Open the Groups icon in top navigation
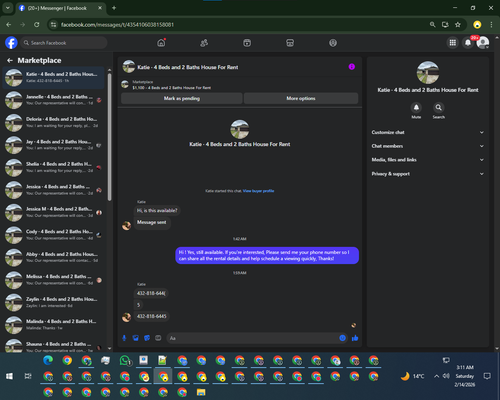 tap(333, 43)
